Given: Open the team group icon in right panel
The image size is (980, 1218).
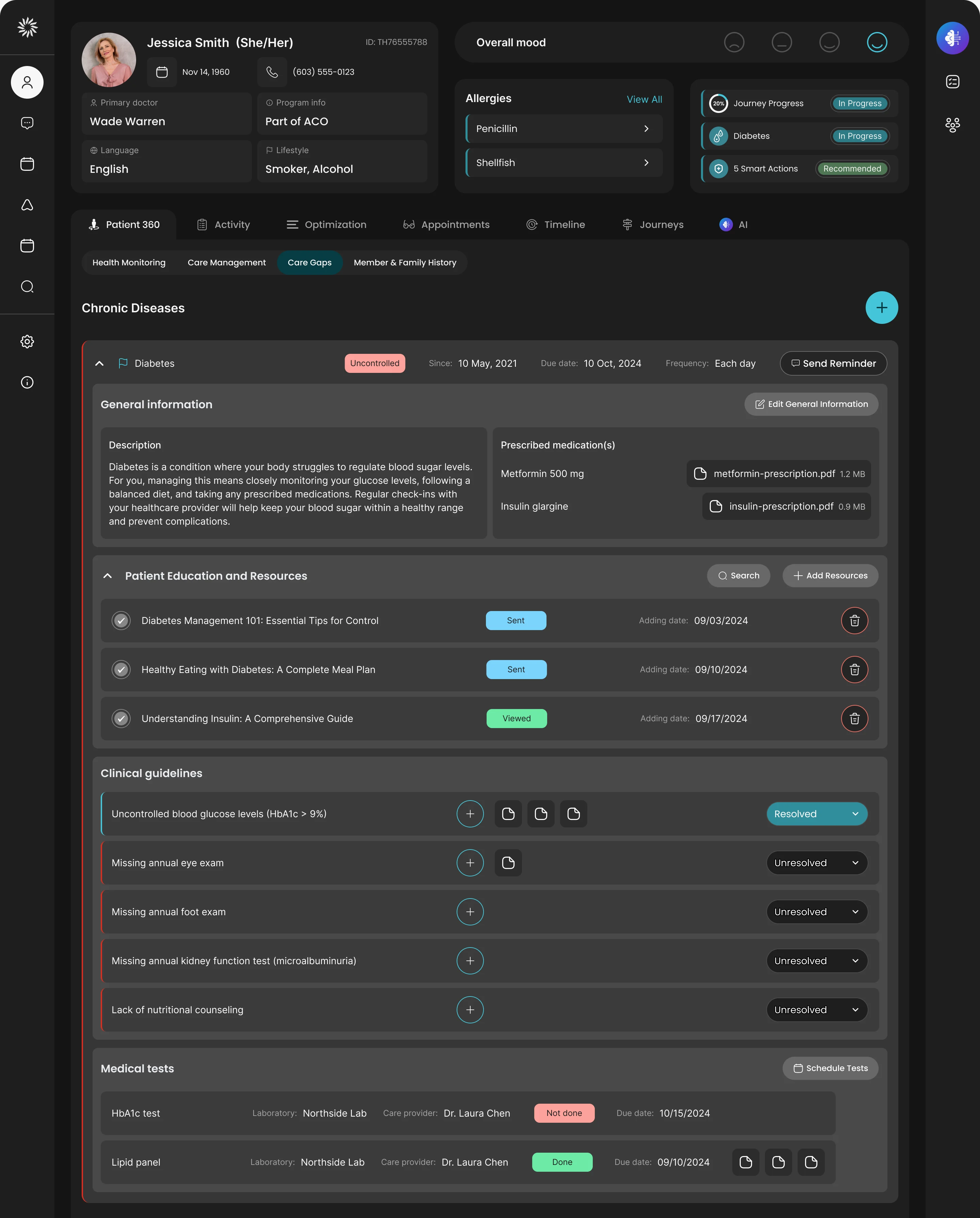Looking at the screenshot, I should [x=952, y=125].
